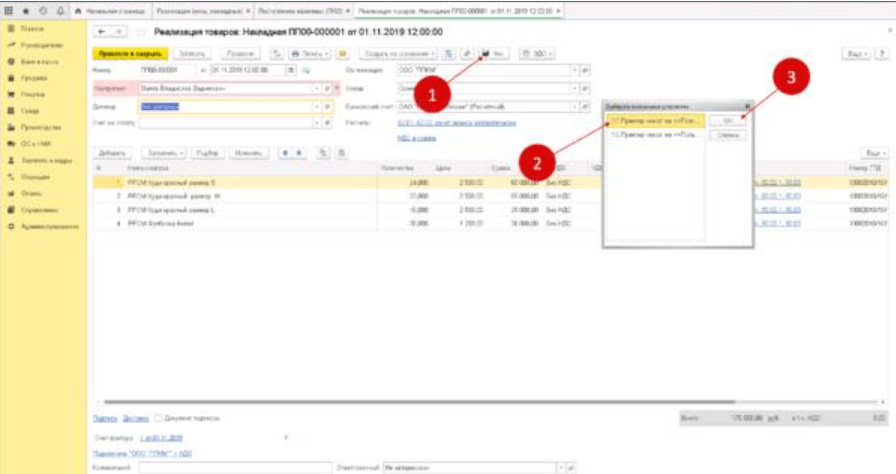Open the Организация record link button

coord(585,70)
